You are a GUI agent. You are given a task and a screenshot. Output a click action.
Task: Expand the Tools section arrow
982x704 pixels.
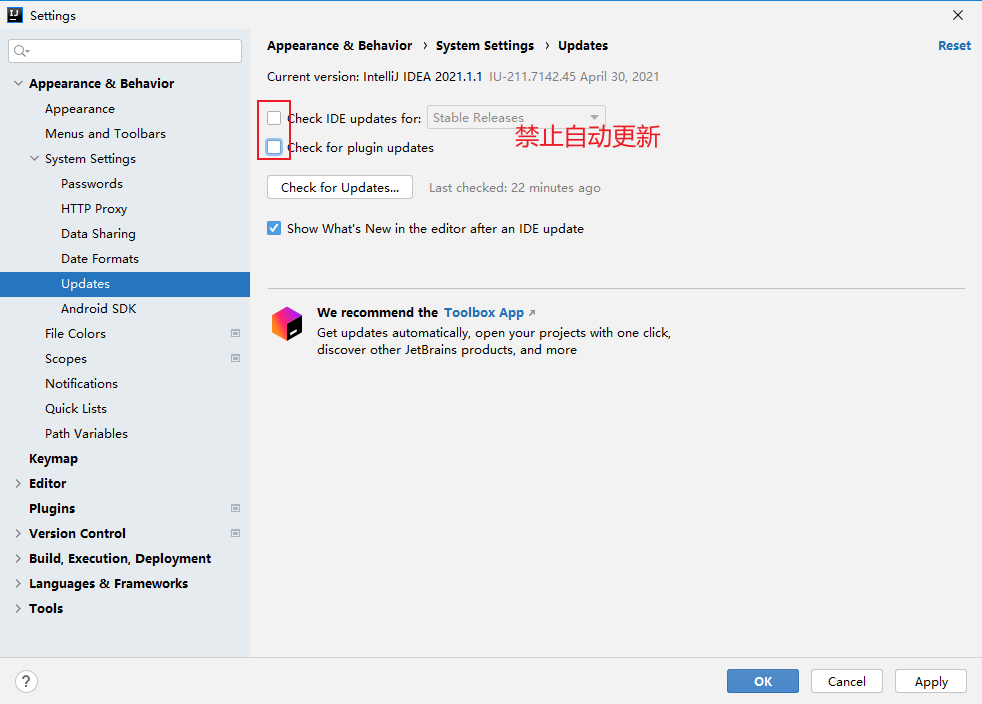pyautogui.click(x=18, y=608)
